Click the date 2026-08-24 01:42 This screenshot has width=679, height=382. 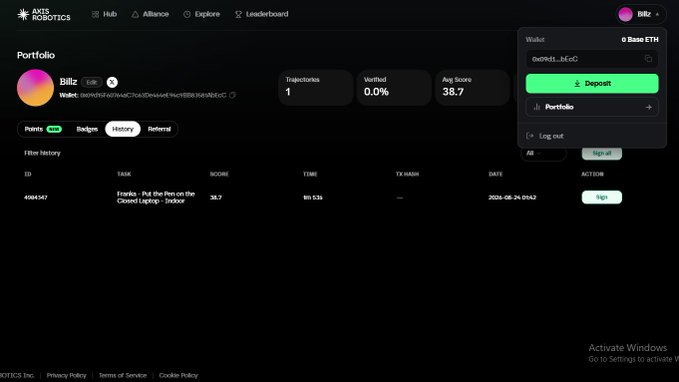pos(512,197)
